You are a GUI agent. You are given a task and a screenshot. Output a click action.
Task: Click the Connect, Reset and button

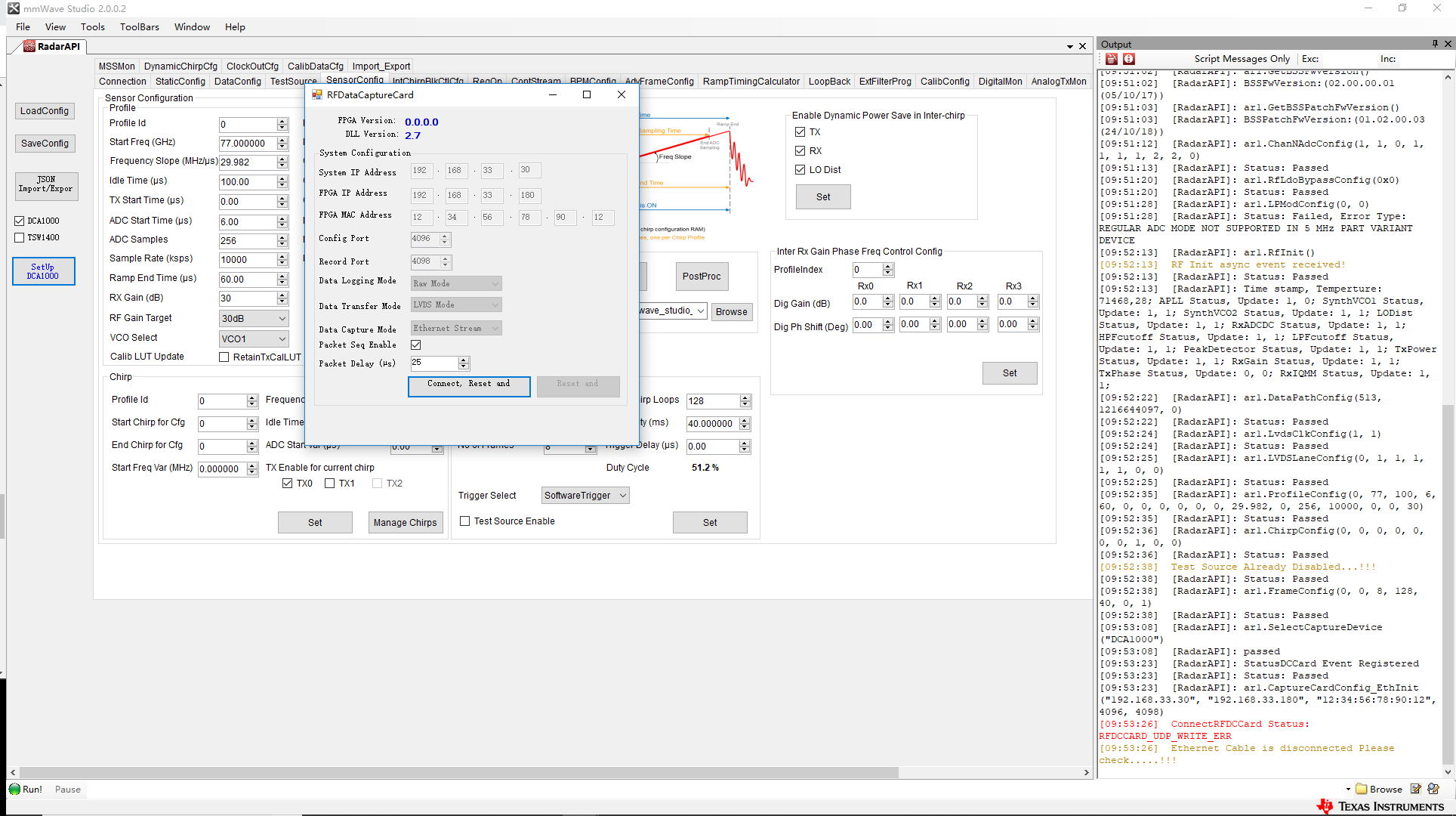[x=469, y=385]
